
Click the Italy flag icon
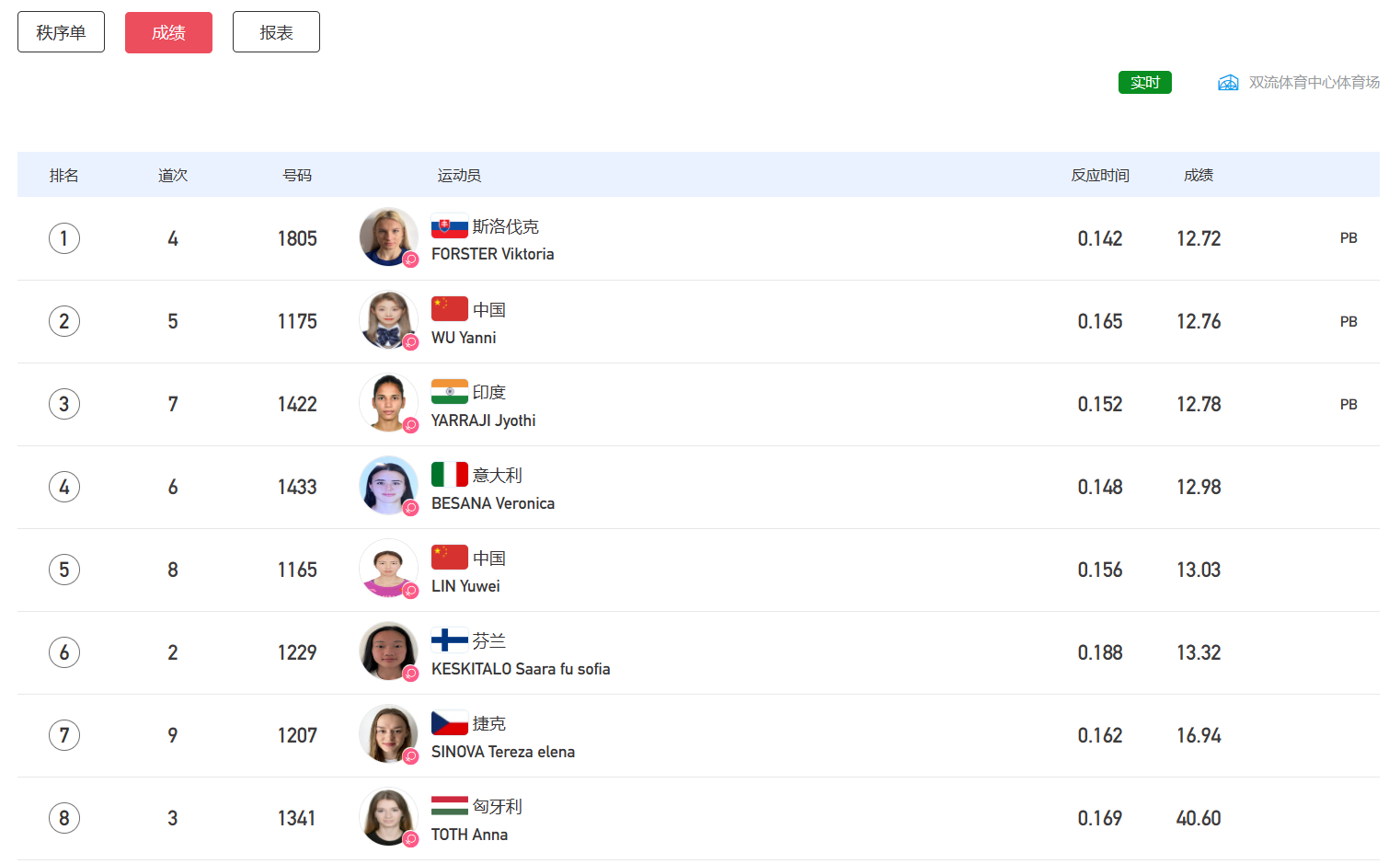point(449,475)
